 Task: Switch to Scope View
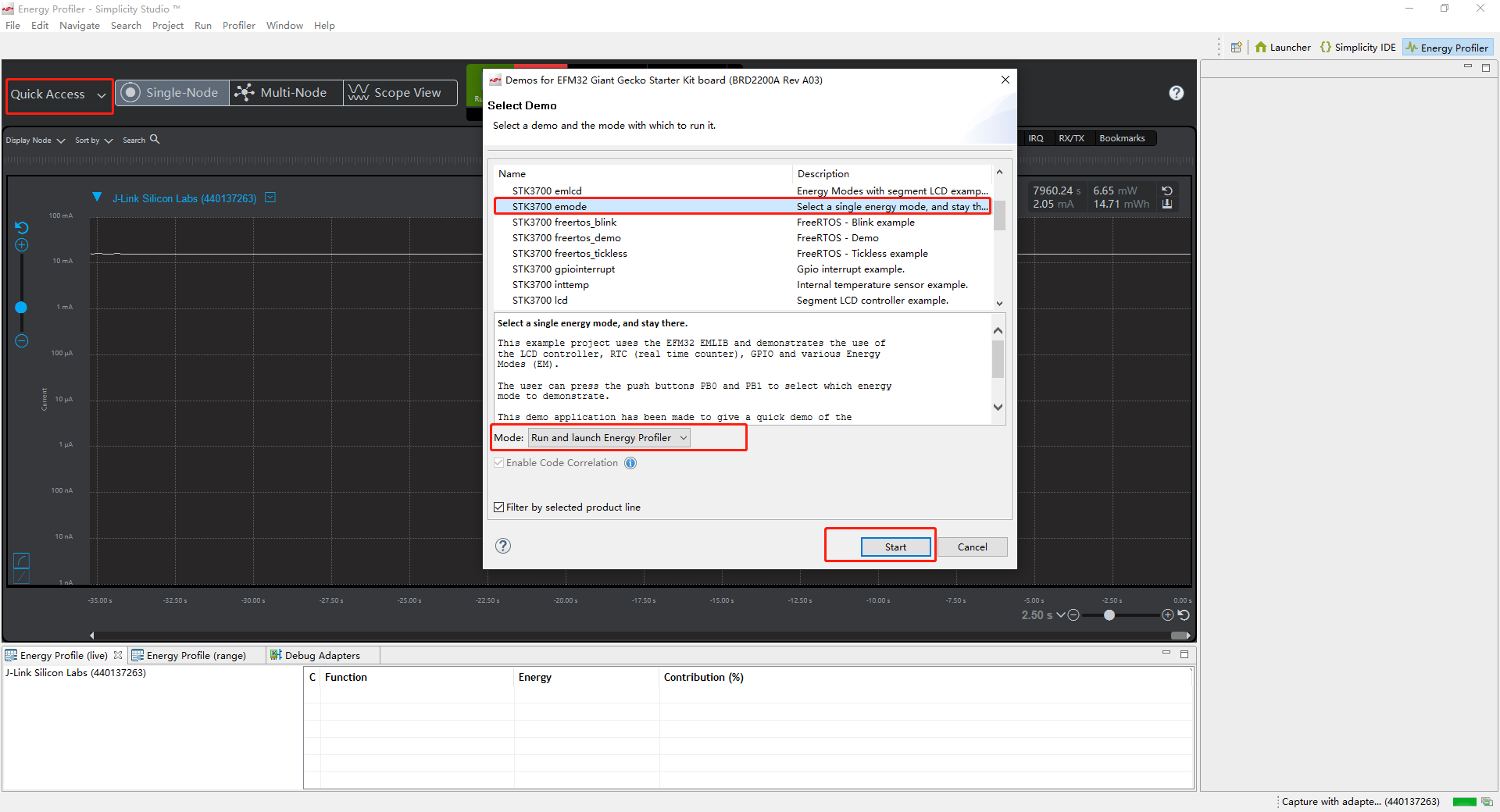[399, 93]
